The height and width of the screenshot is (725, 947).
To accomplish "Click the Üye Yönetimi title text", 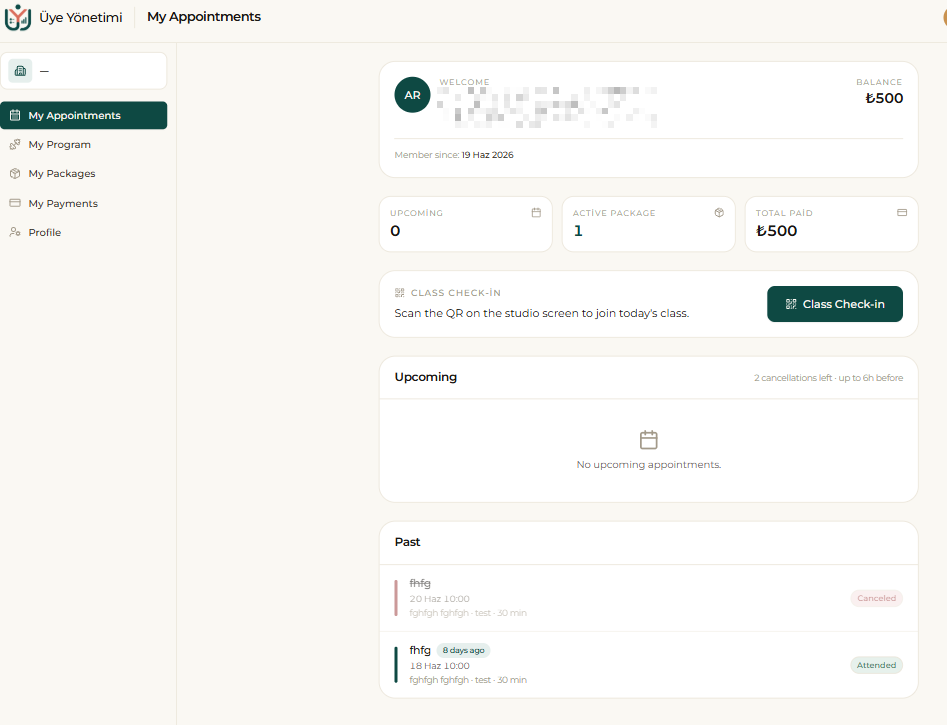I will point(81,18).
